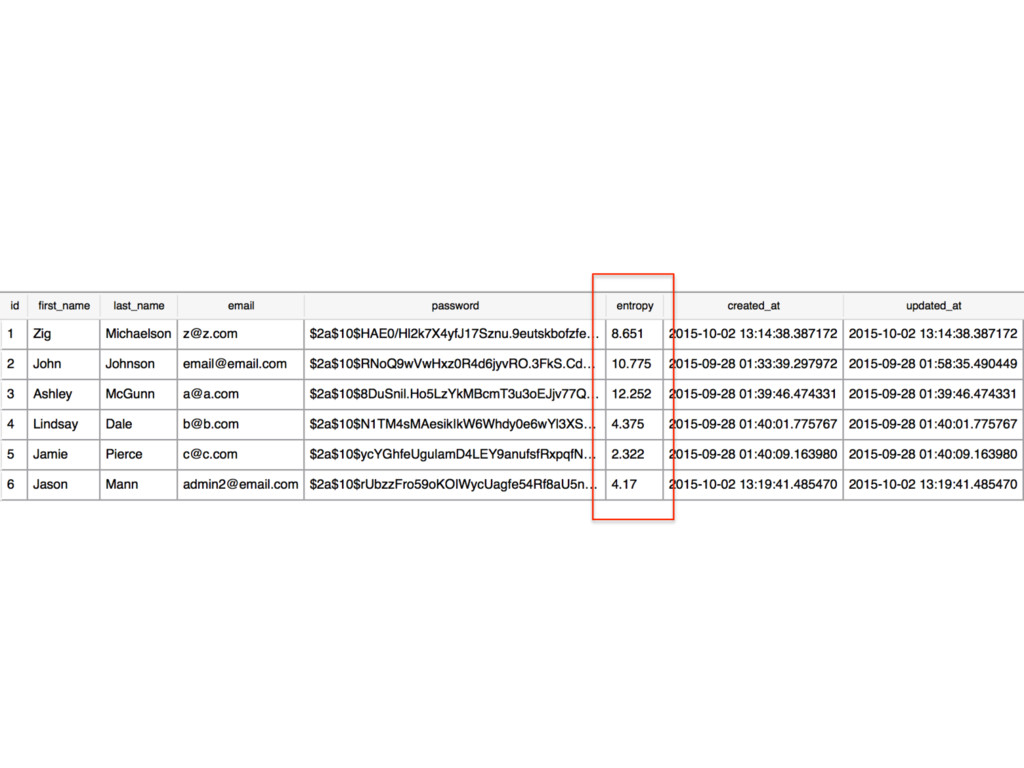Select last name cell Mann
Screen dimensions: 1024x768
pyautogui.click(x=138, y=484)
